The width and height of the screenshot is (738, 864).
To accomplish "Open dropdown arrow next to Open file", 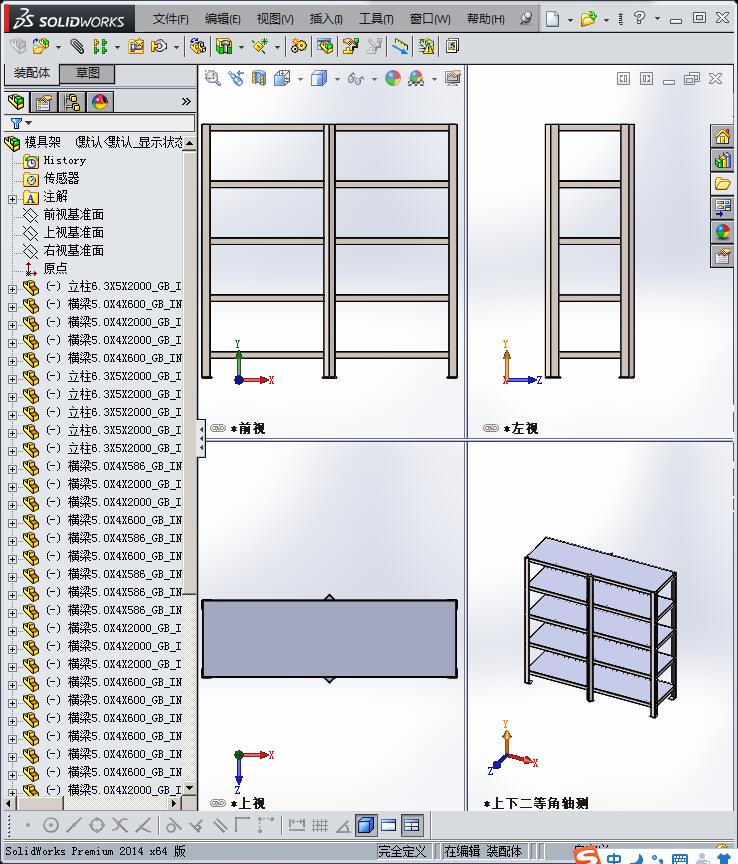I will click(x=606, y=20).
